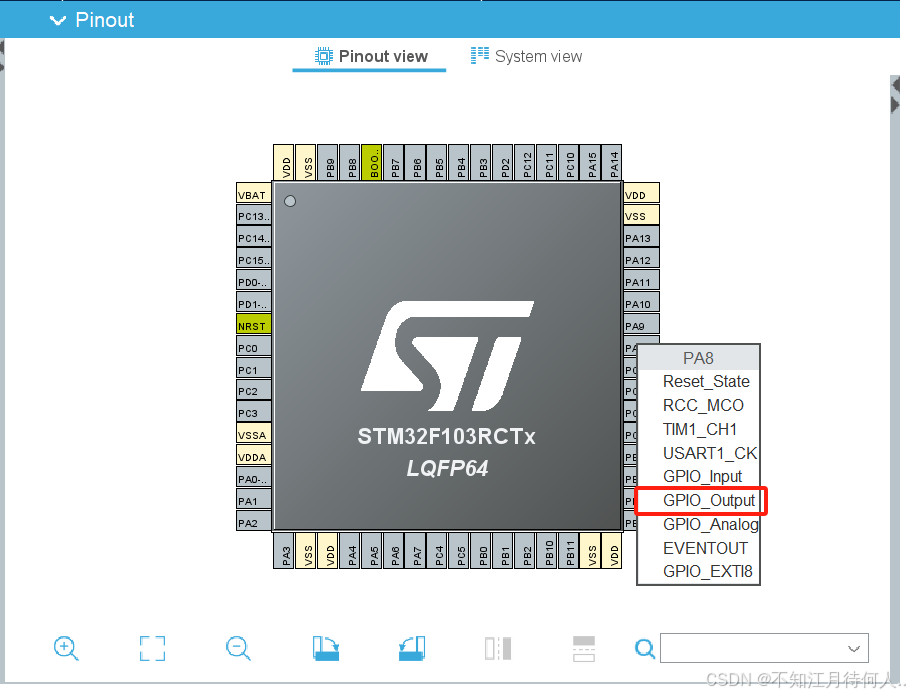Click the pin search magnifier icon

click(x=644, y=648)
